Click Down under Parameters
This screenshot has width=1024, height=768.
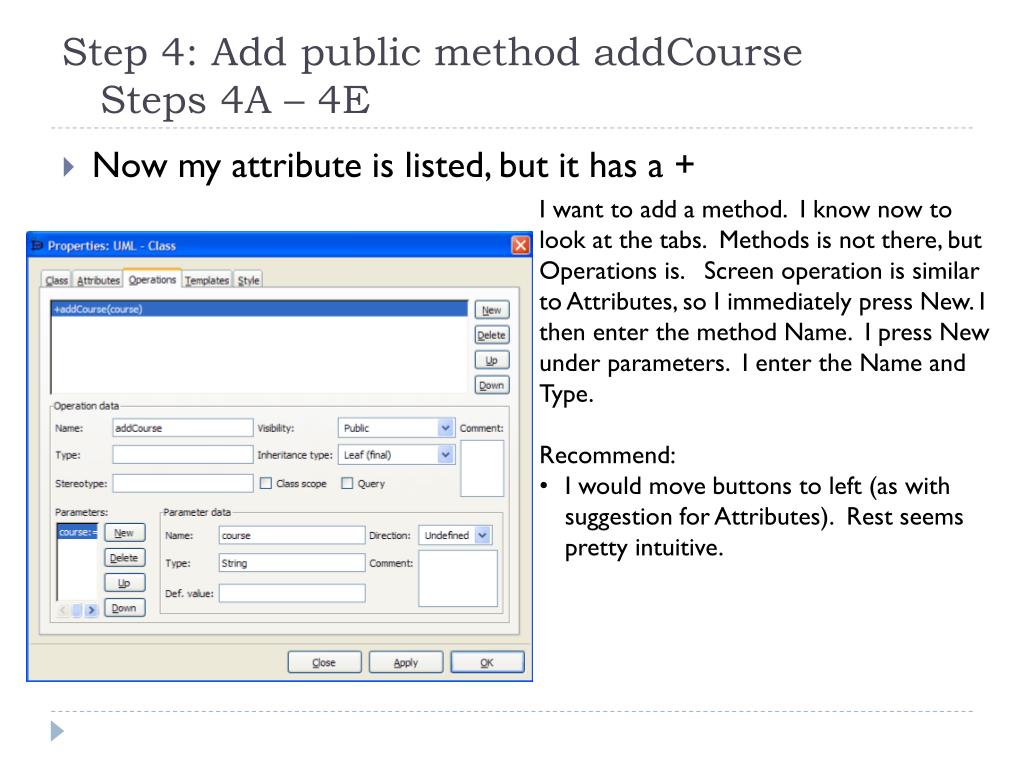[x=124, y=608]
